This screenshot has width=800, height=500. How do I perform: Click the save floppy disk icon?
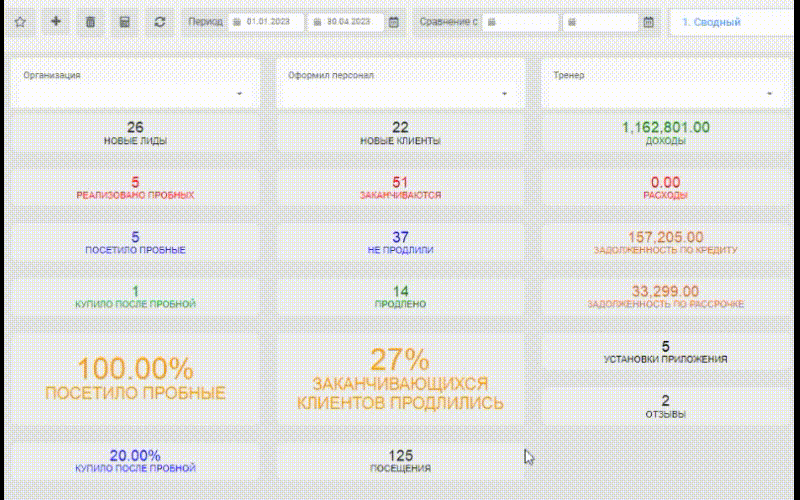coord(124,22)
